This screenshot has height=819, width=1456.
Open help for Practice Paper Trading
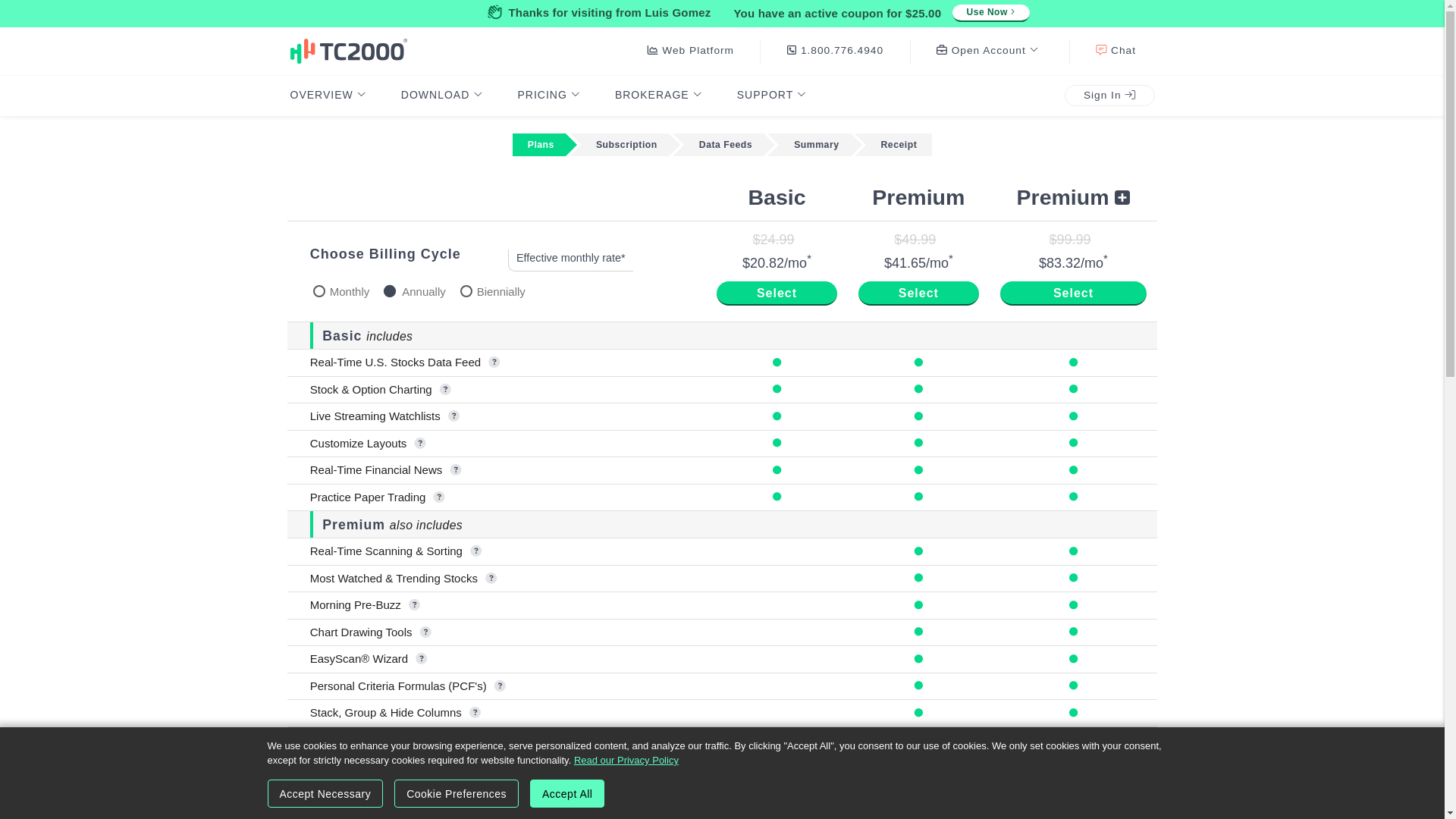439,497
